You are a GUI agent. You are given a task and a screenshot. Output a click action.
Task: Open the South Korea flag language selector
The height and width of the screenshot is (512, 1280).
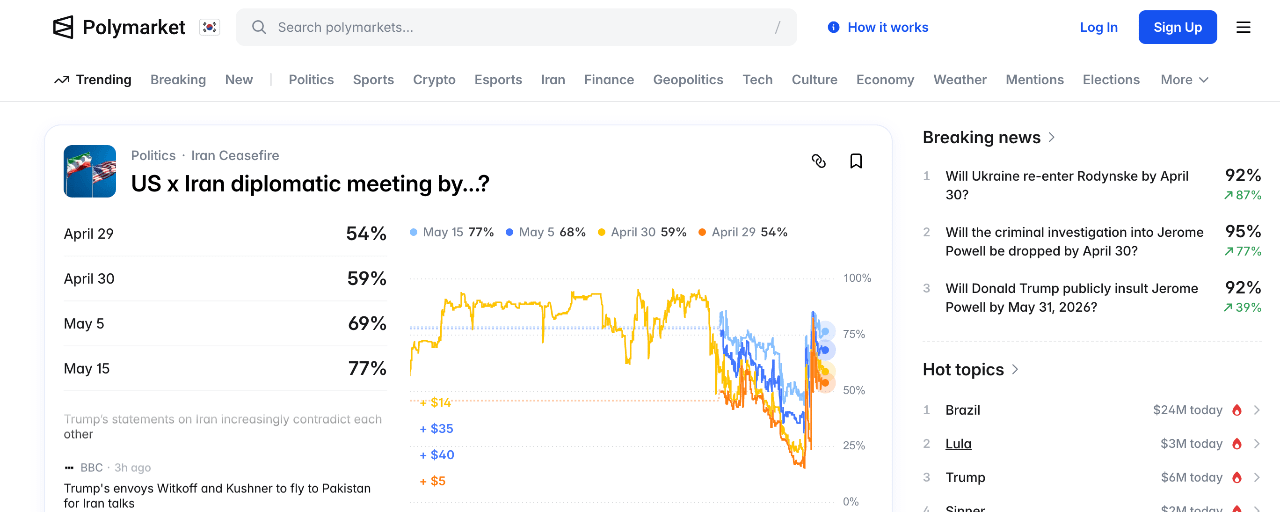point(209,28)
